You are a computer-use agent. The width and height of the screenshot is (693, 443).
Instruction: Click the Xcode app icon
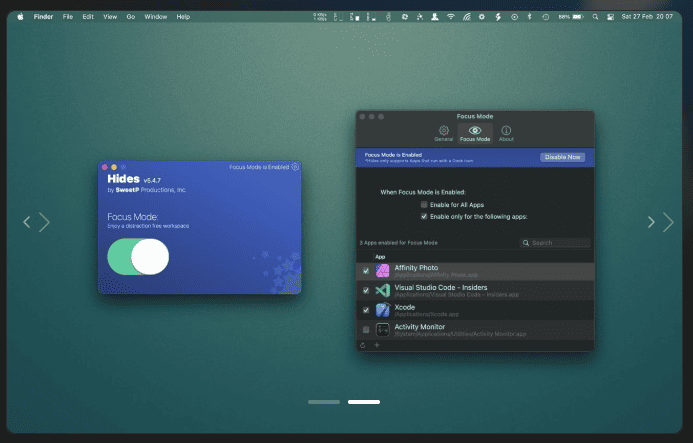pyautogui.click(x=382, y=310)
